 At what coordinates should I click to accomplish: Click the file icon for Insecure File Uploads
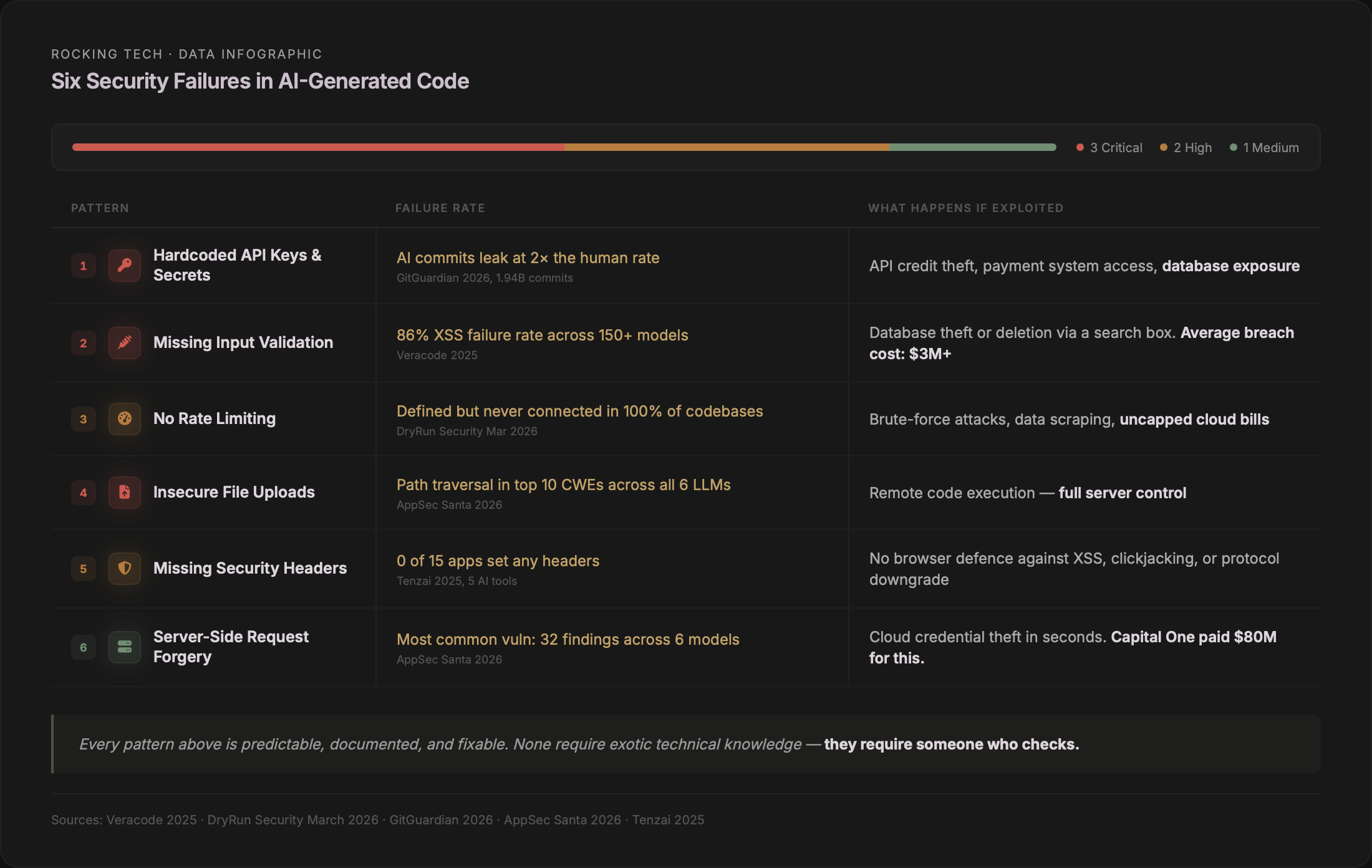click(124, 492)
